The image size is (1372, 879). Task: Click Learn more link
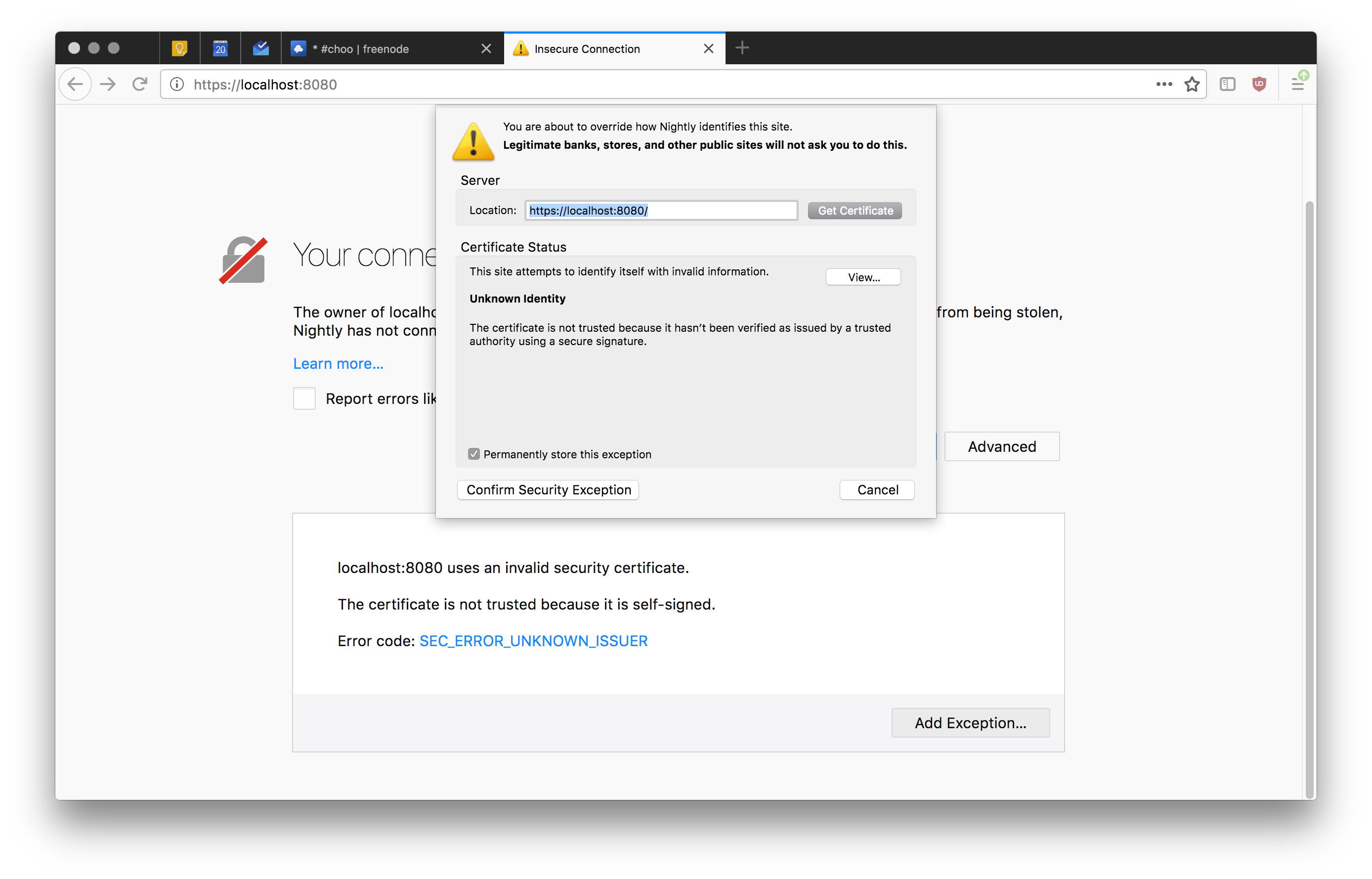(x=338, y=363)
